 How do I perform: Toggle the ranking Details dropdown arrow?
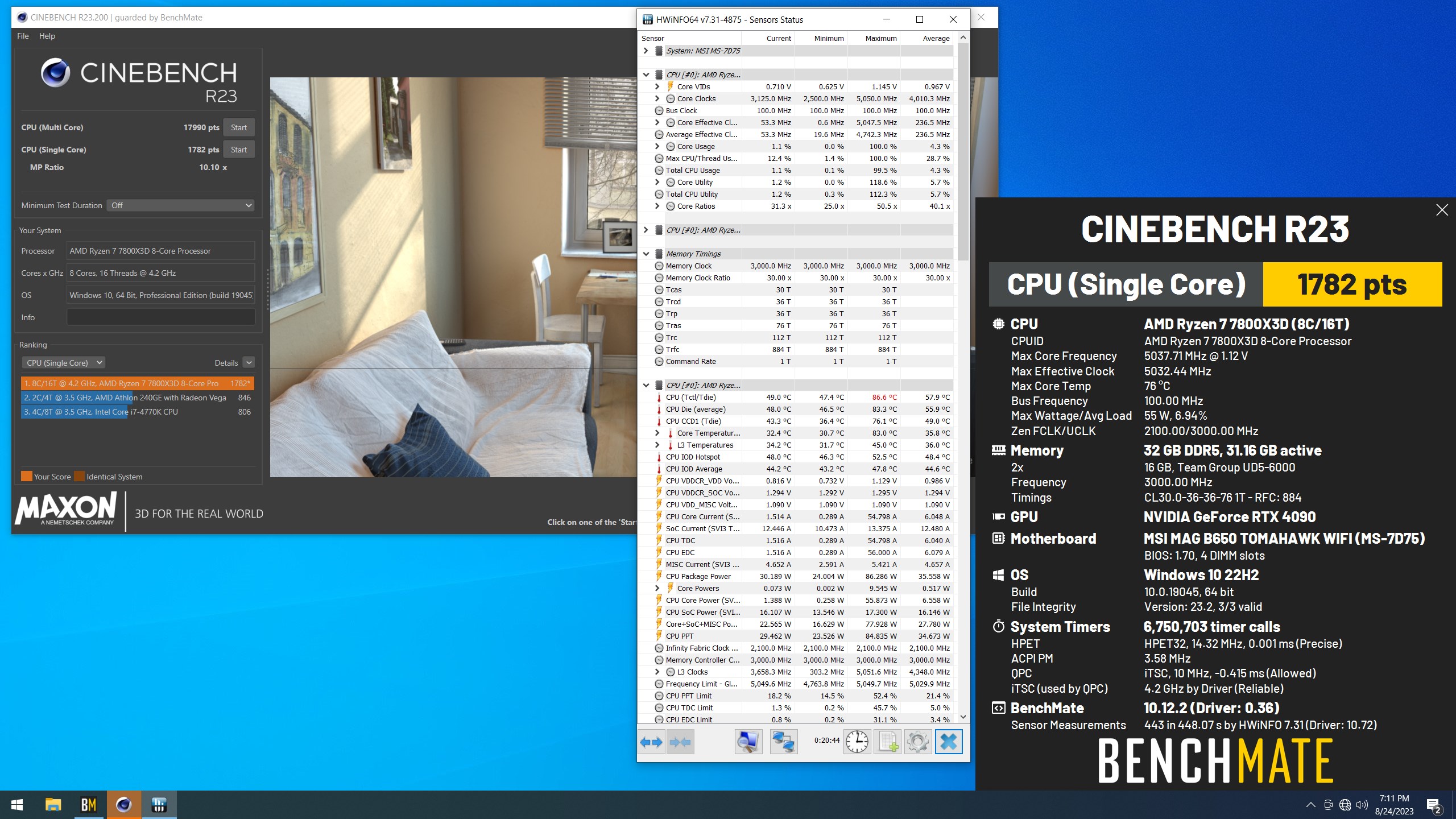coord(249,362)
